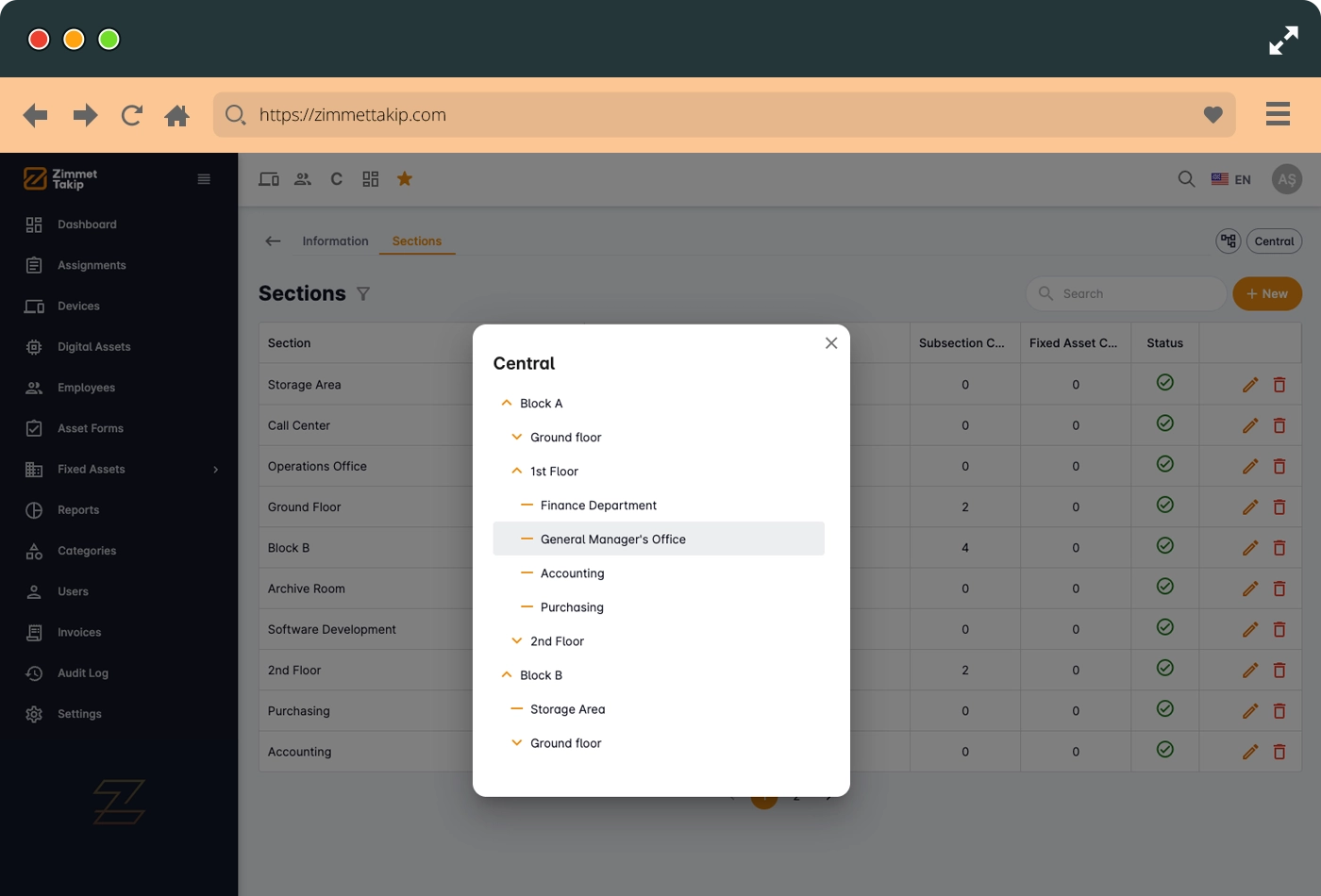
Task: Click the browser forward arrow
Action: pyautogui.click(x=85, y=115)
